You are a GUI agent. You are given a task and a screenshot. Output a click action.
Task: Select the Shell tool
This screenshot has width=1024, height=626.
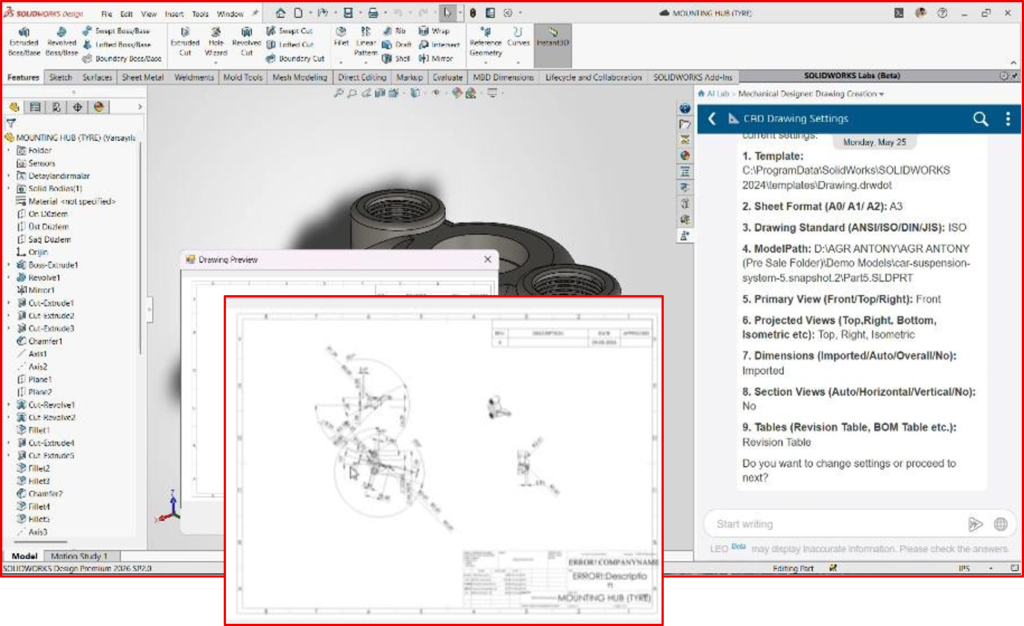coord(396,58)
